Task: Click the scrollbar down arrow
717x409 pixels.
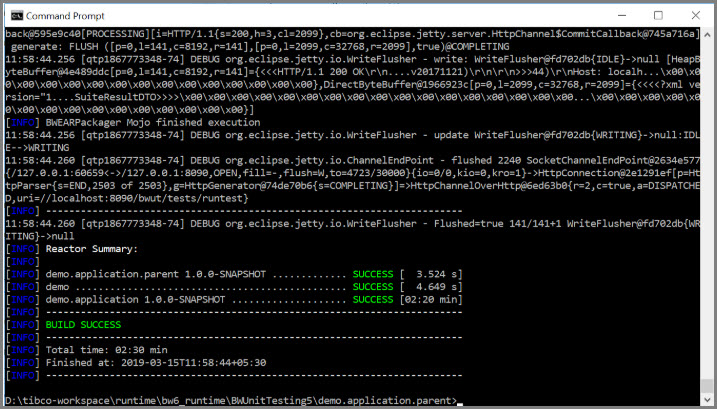Action: click(x=707, y=399)
